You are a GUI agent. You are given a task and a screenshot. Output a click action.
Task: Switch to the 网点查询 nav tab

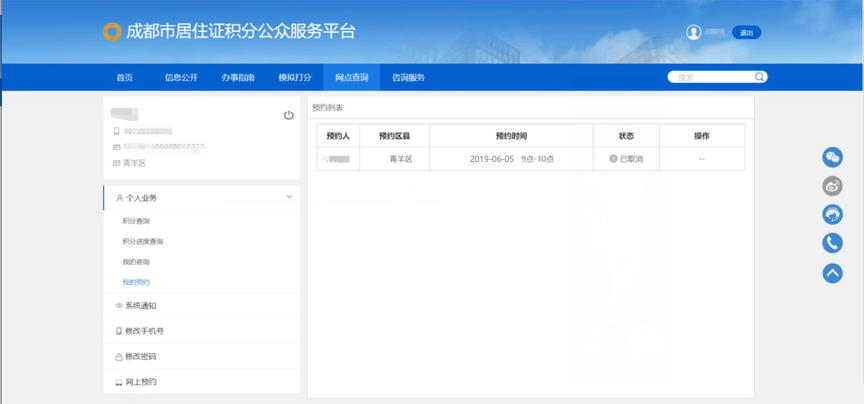coord(351,77)
